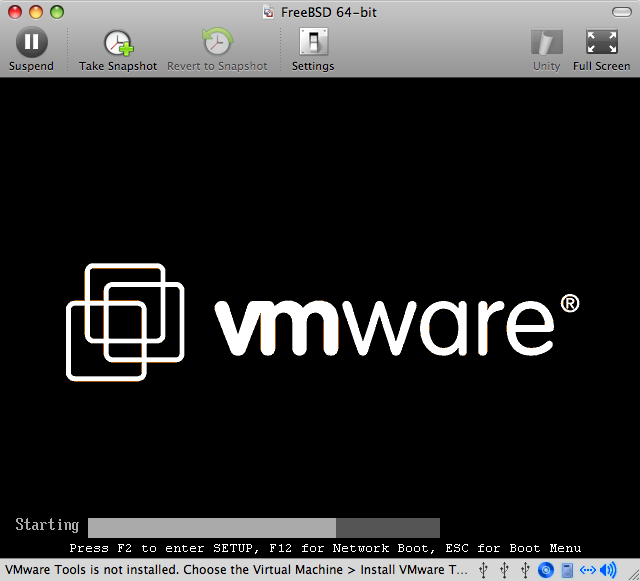Take a snapshot of the virtual machine
The width and height of the screenshot is (640, 581).
(x=118, y=43)
